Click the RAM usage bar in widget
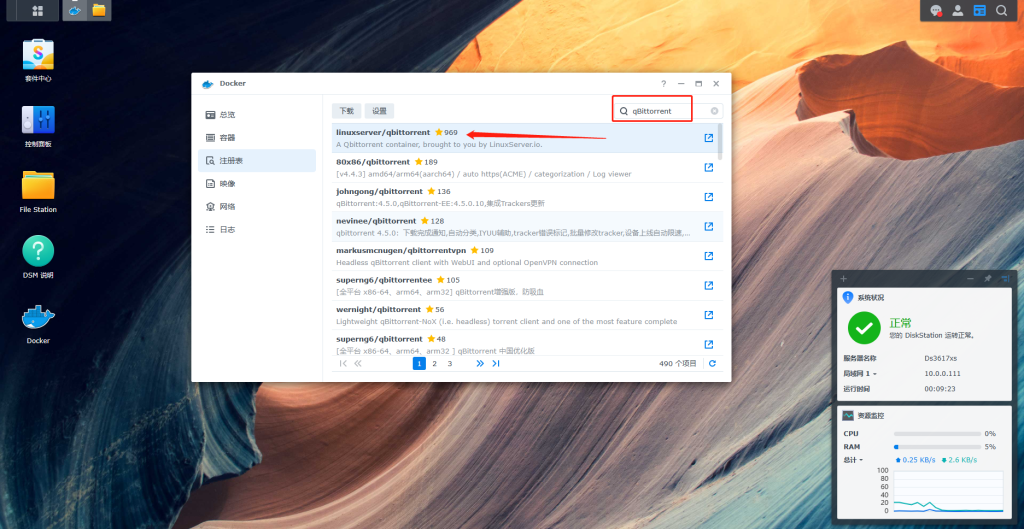The image size is (1024, 529). [x=937, y=447]
